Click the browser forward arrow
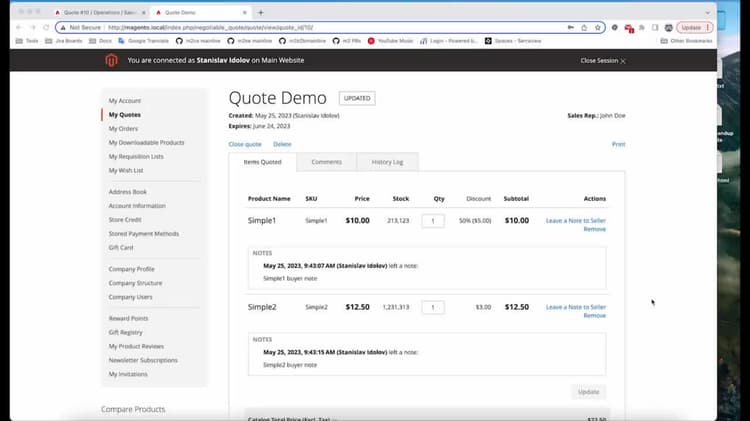Screen dimensions: 750x421 tap(33, 27)
